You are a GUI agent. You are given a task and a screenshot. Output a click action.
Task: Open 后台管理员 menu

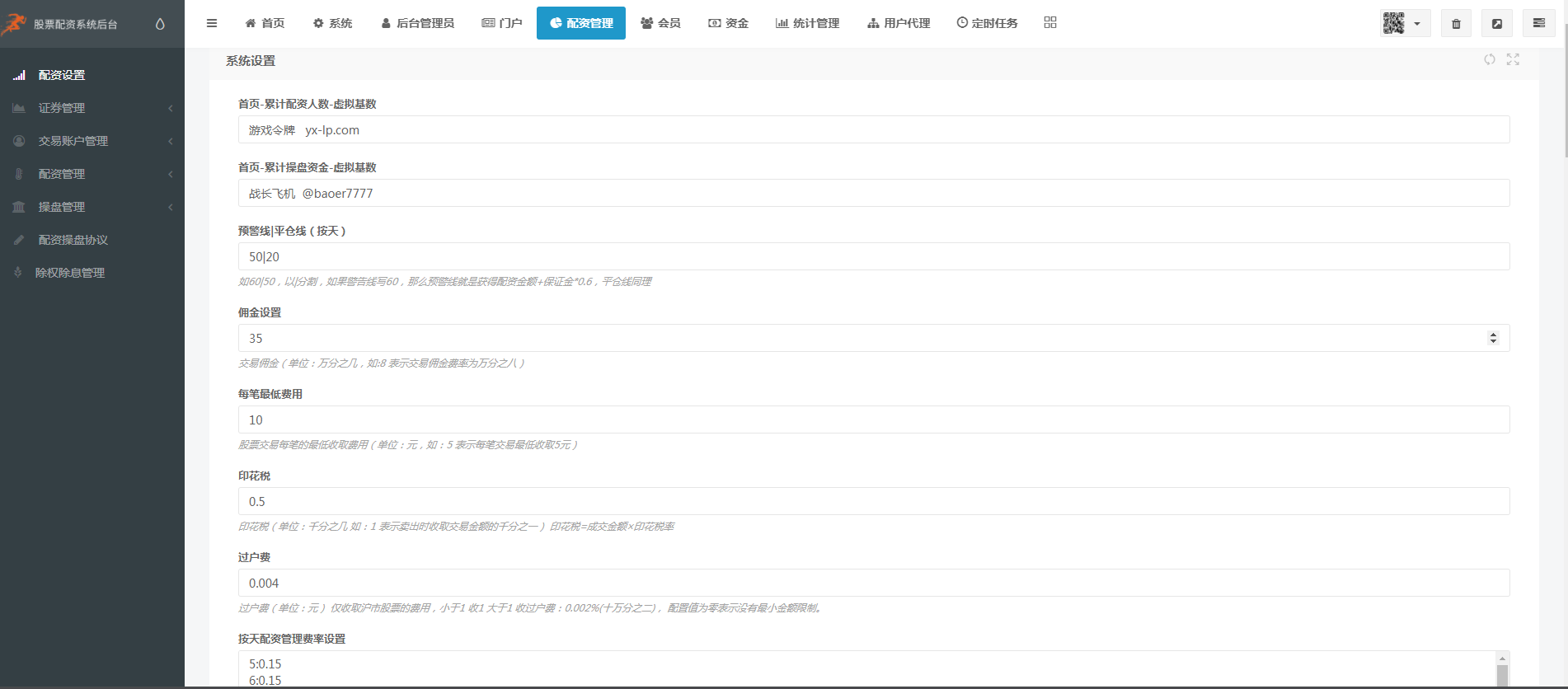[x=418, y=23]
